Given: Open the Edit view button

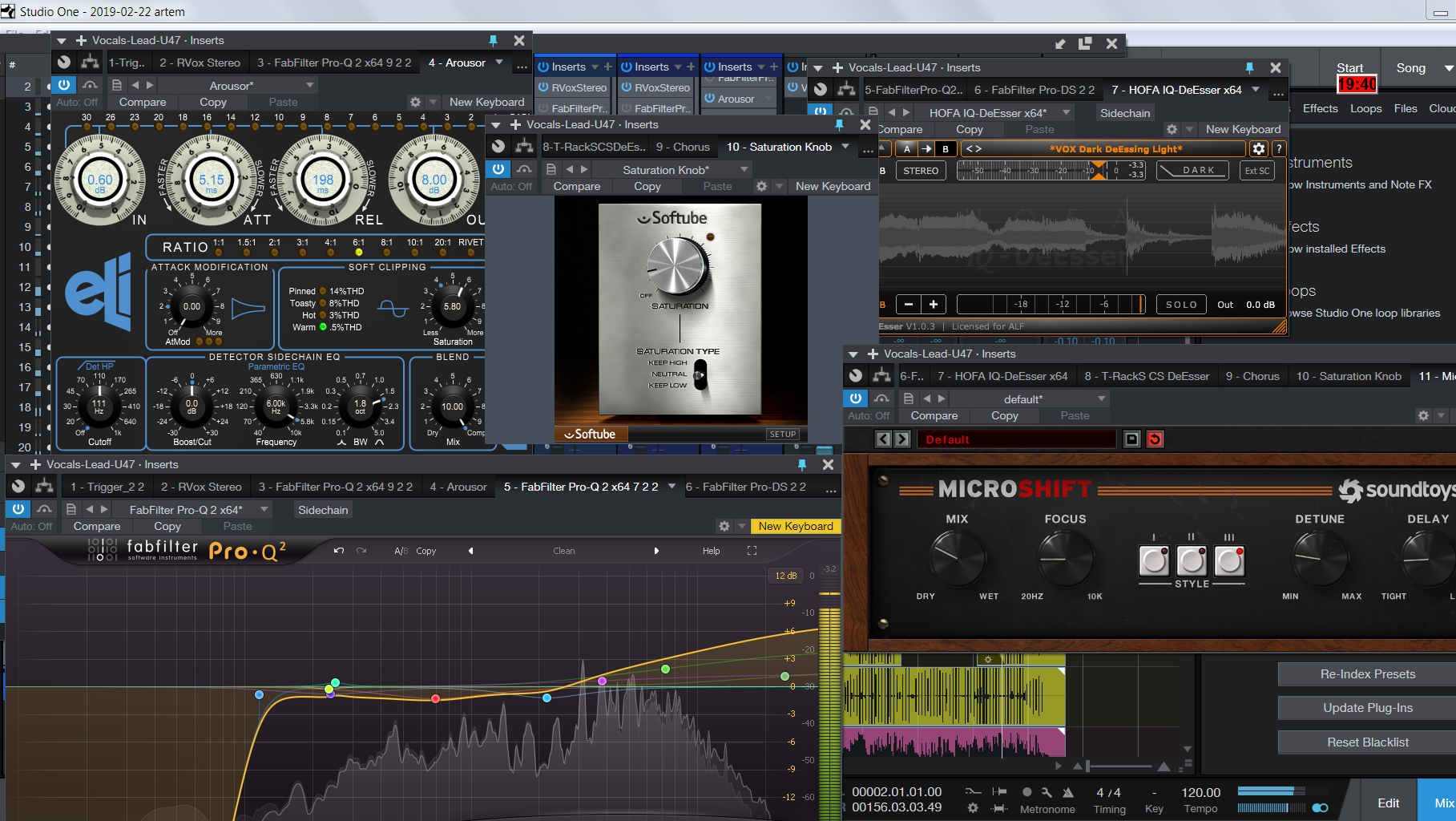Looking at the screenshot, I should (1388, 803).
